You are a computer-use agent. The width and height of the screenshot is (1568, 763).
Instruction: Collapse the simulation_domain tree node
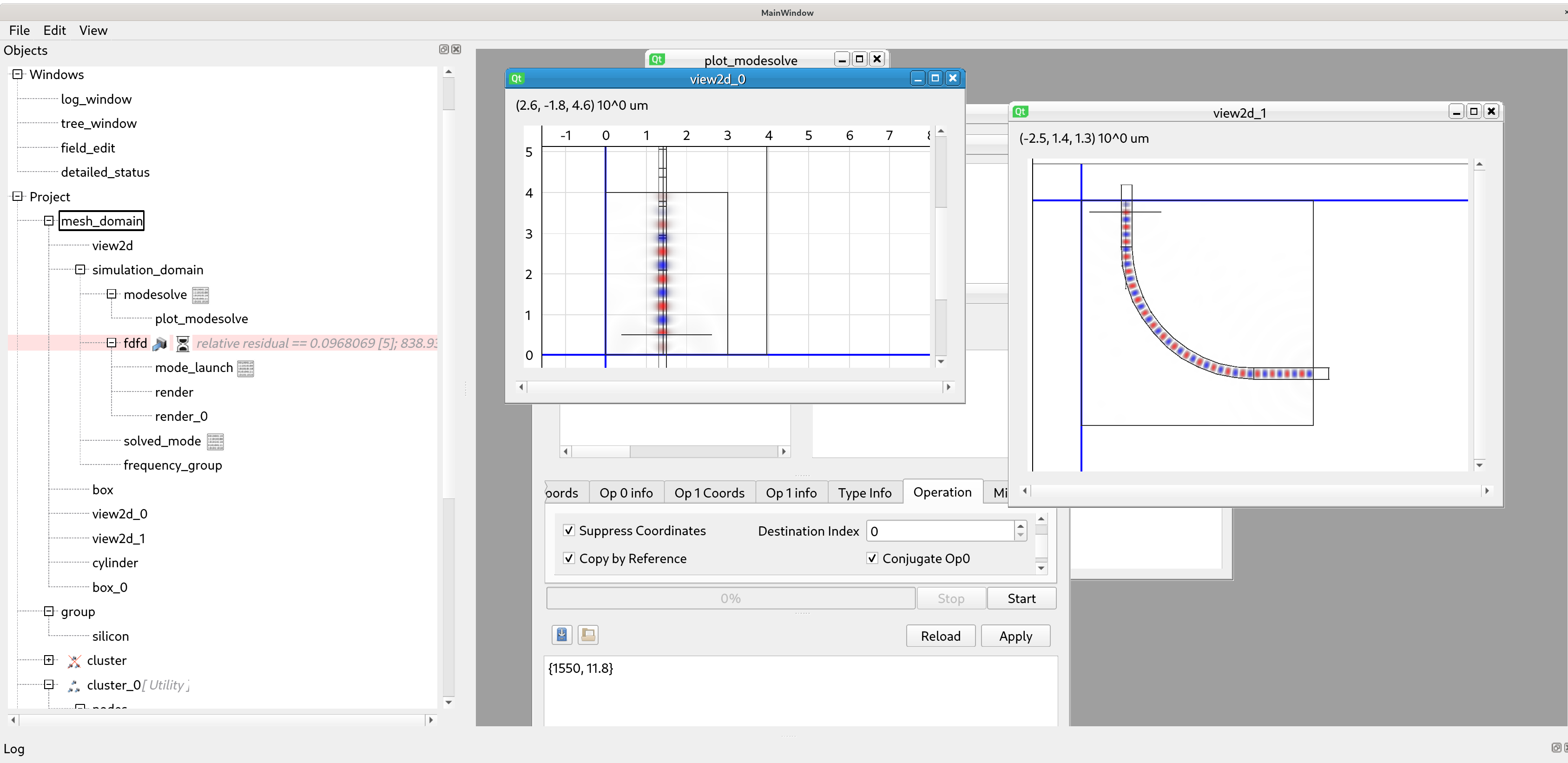[80, 270]
